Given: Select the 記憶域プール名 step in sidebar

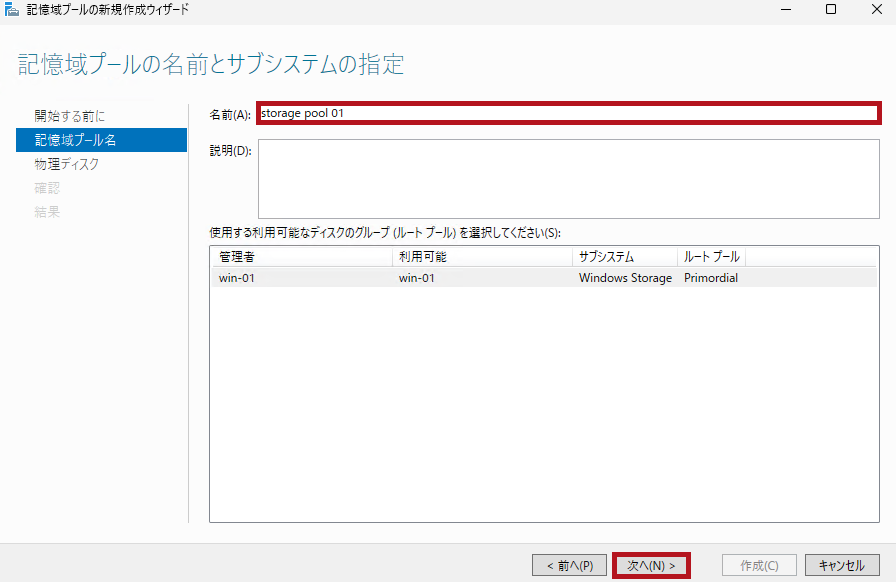Looking at the screenshot, I should coord(75,140).
